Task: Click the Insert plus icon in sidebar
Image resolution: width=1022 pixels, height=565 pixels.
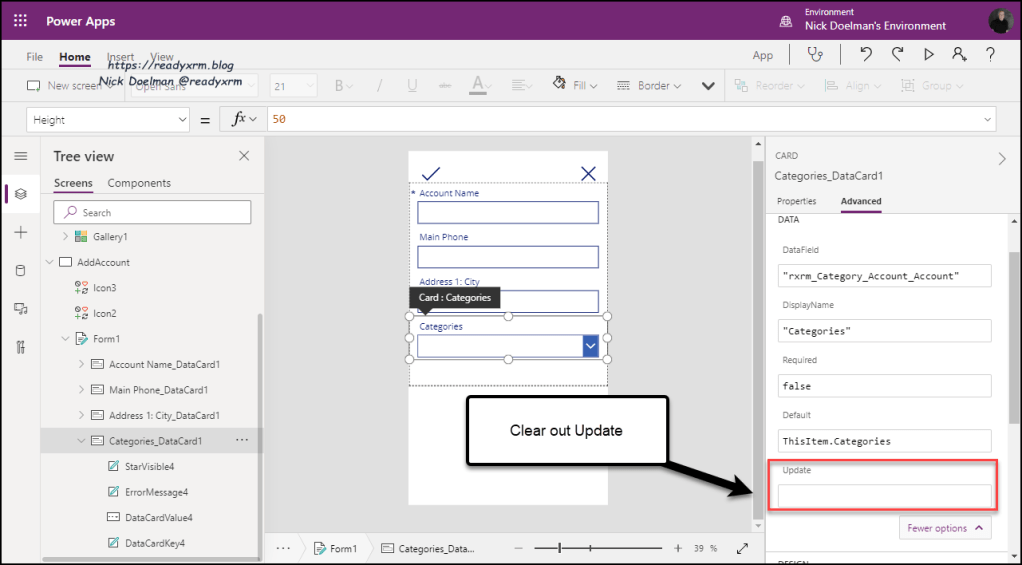Action: click(20, 232)
